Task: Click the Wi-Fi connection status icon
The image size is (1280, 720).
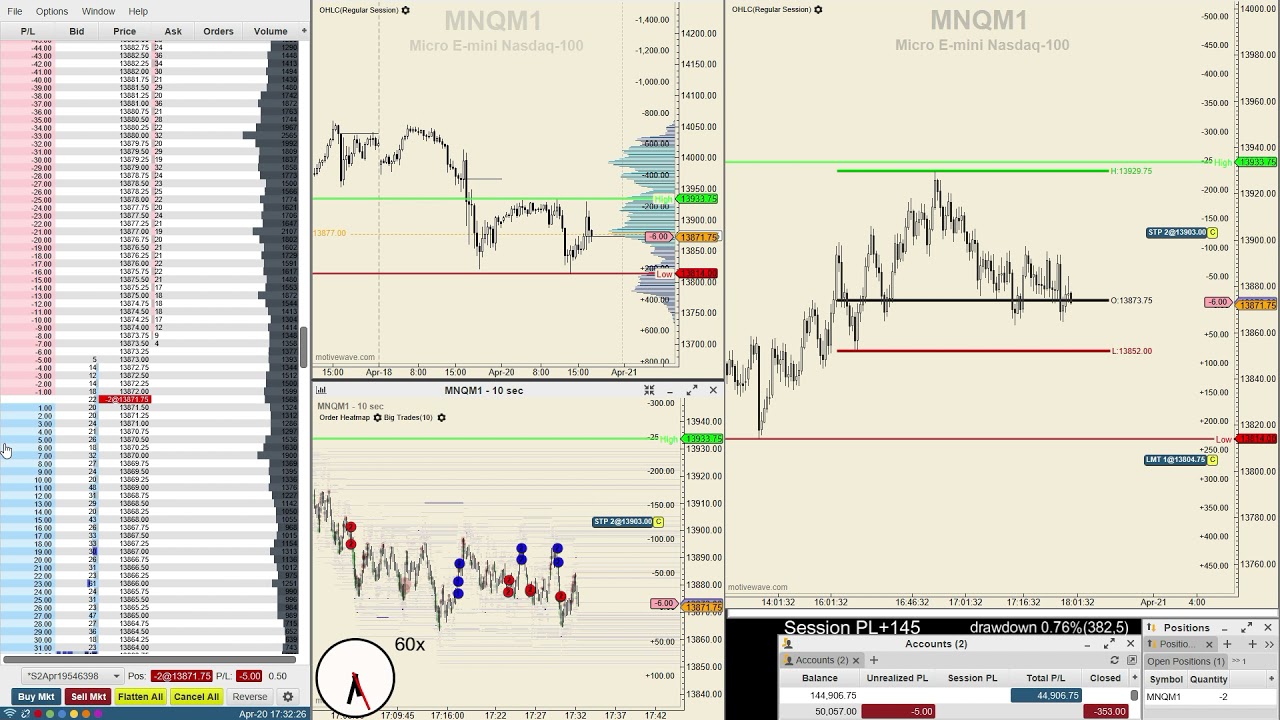Action: (x=10, y=713)
